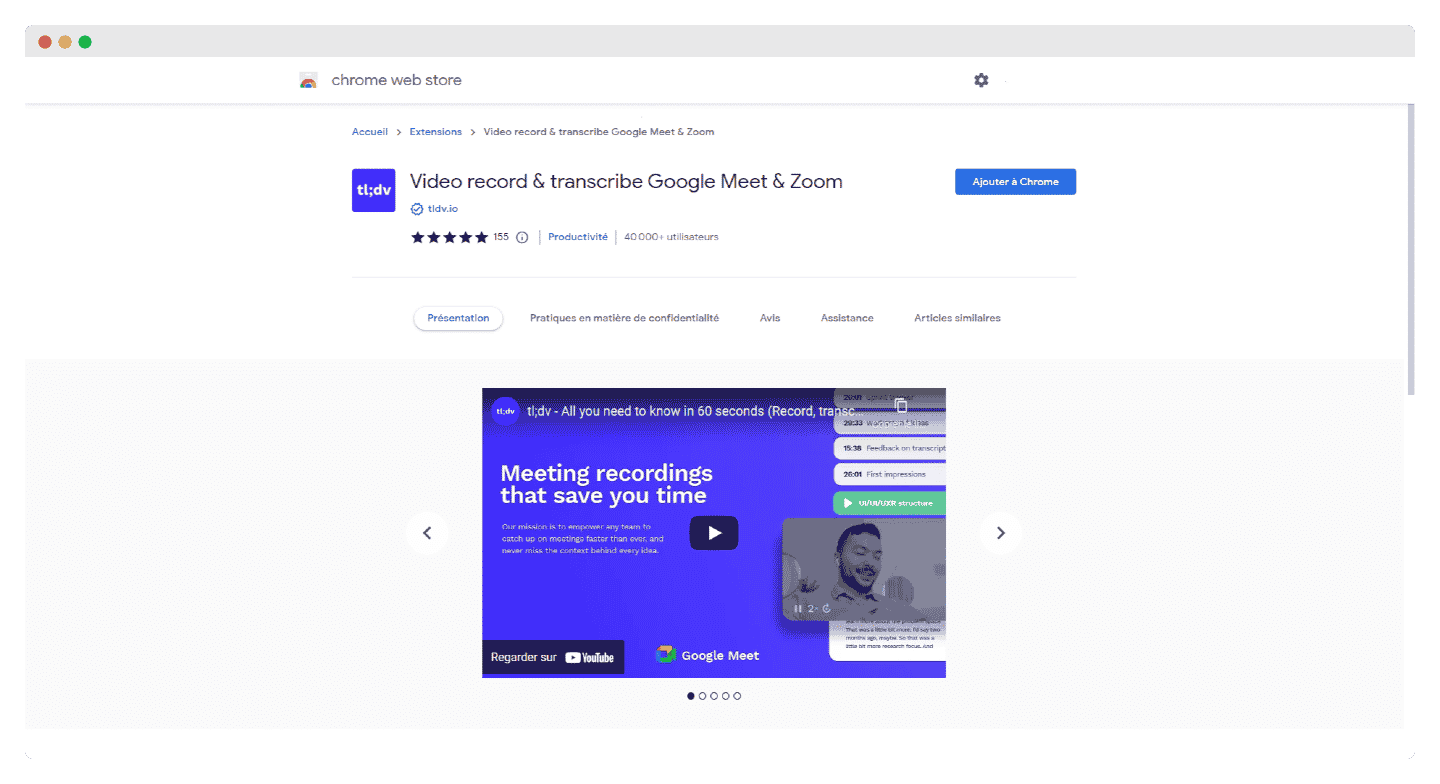Go to next slide with right arrow
This screenshot has height=784, width=1440.
(1001, 533)
